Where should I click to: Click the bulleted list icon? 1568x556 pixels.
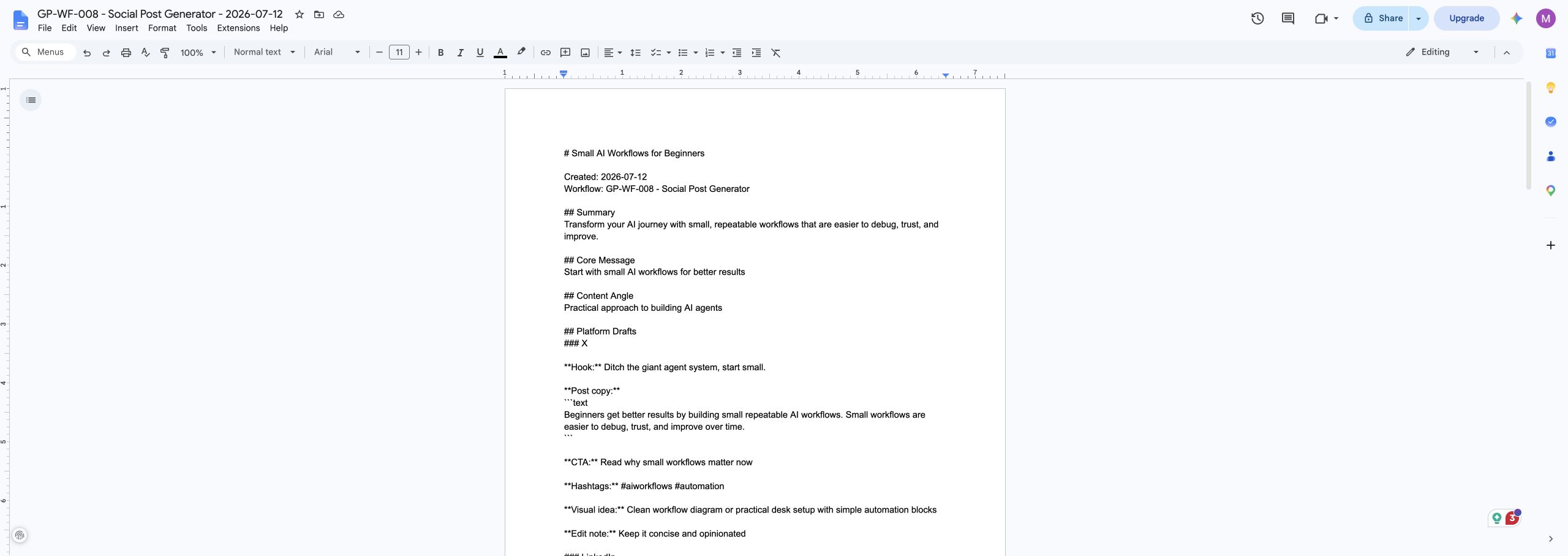click(x=683, y=53)
